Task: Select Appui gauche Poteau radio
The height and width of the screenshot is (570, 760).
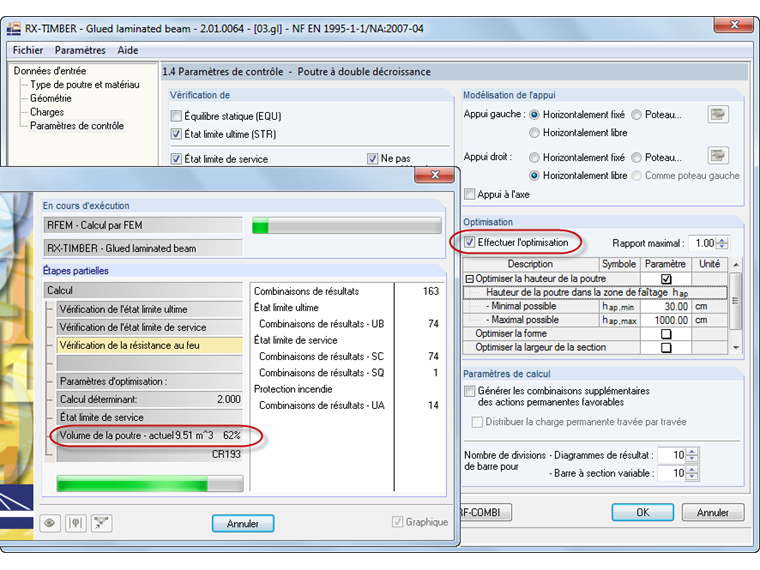Action: click(636, 115)
